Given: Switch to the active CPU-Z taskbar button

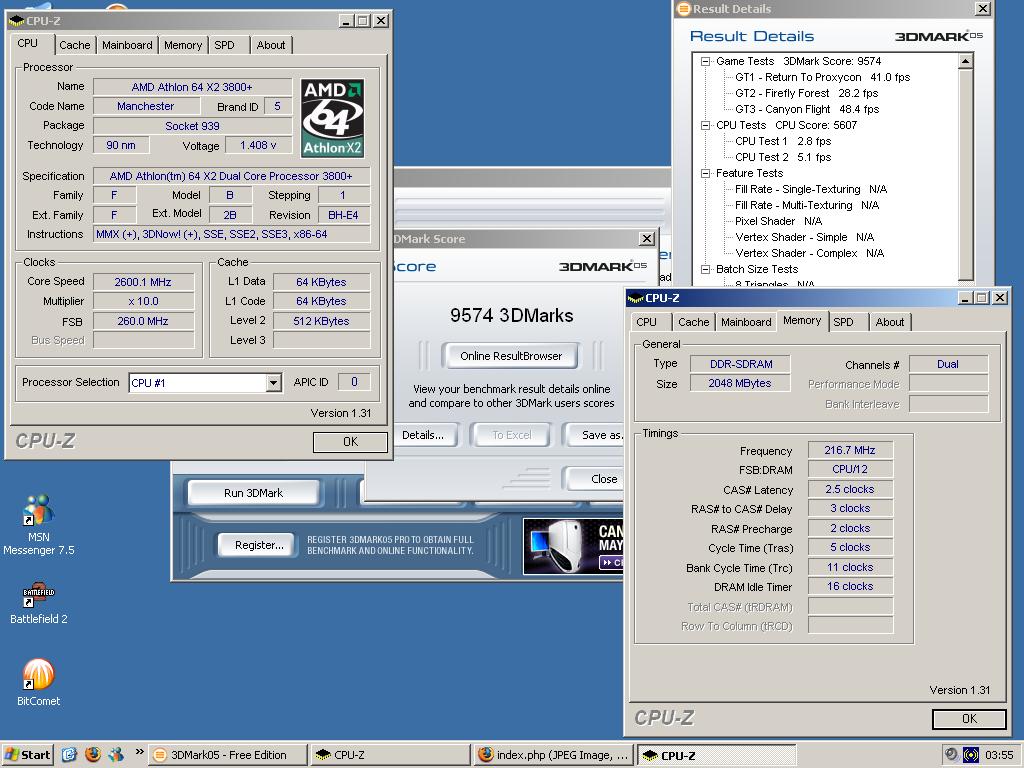Looking at the screenshot, I should (716, 756).
